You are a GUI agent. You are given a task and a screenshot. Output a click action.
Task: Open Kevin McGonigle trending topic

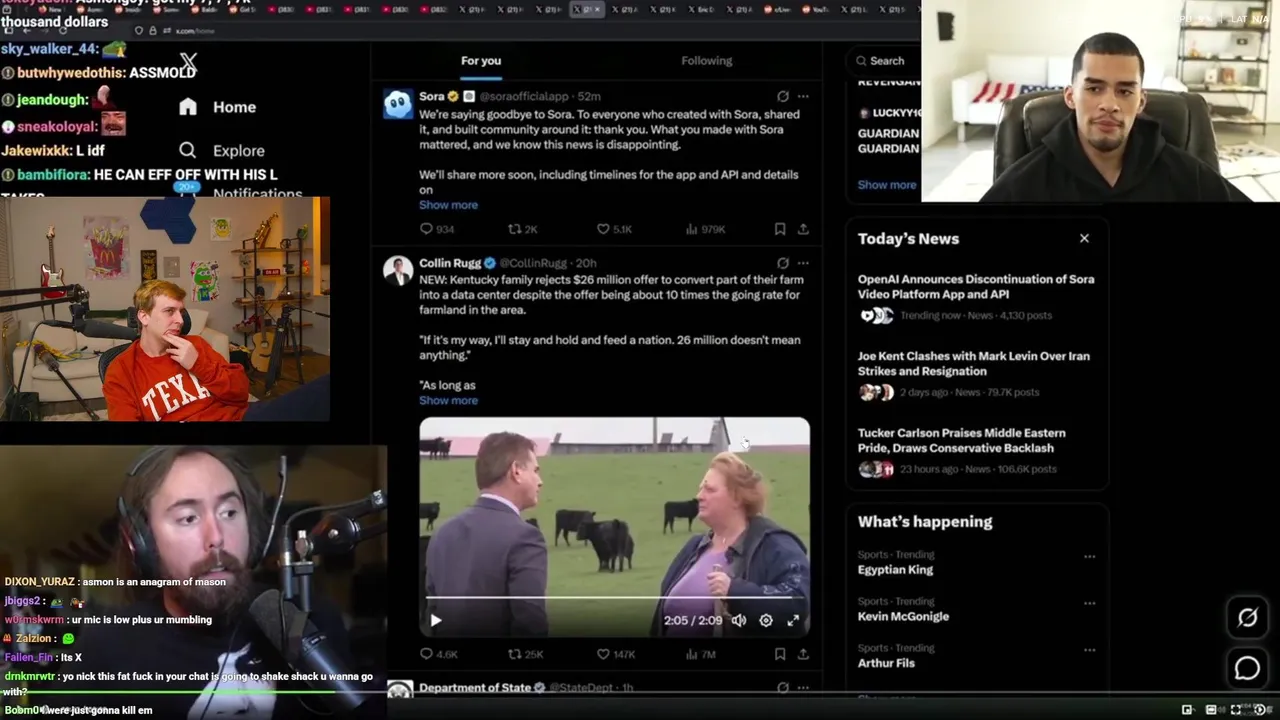tap(903, 617)
